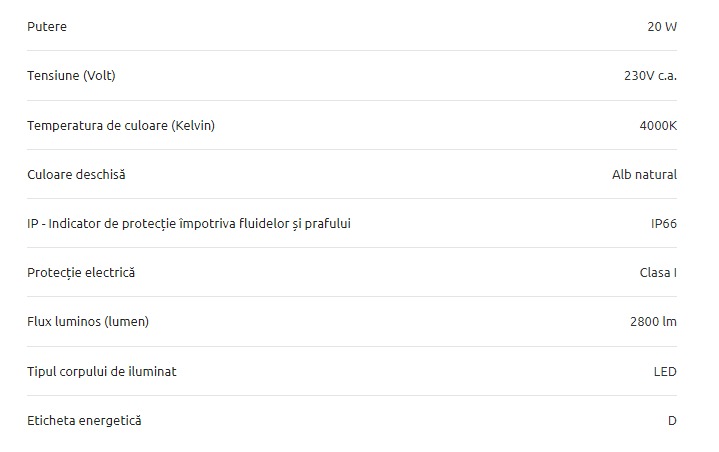Image resolution: width=719 pixels, height=452 pixels.
Task: Click the Eticheta energetică label
Action: coord(84,421)
